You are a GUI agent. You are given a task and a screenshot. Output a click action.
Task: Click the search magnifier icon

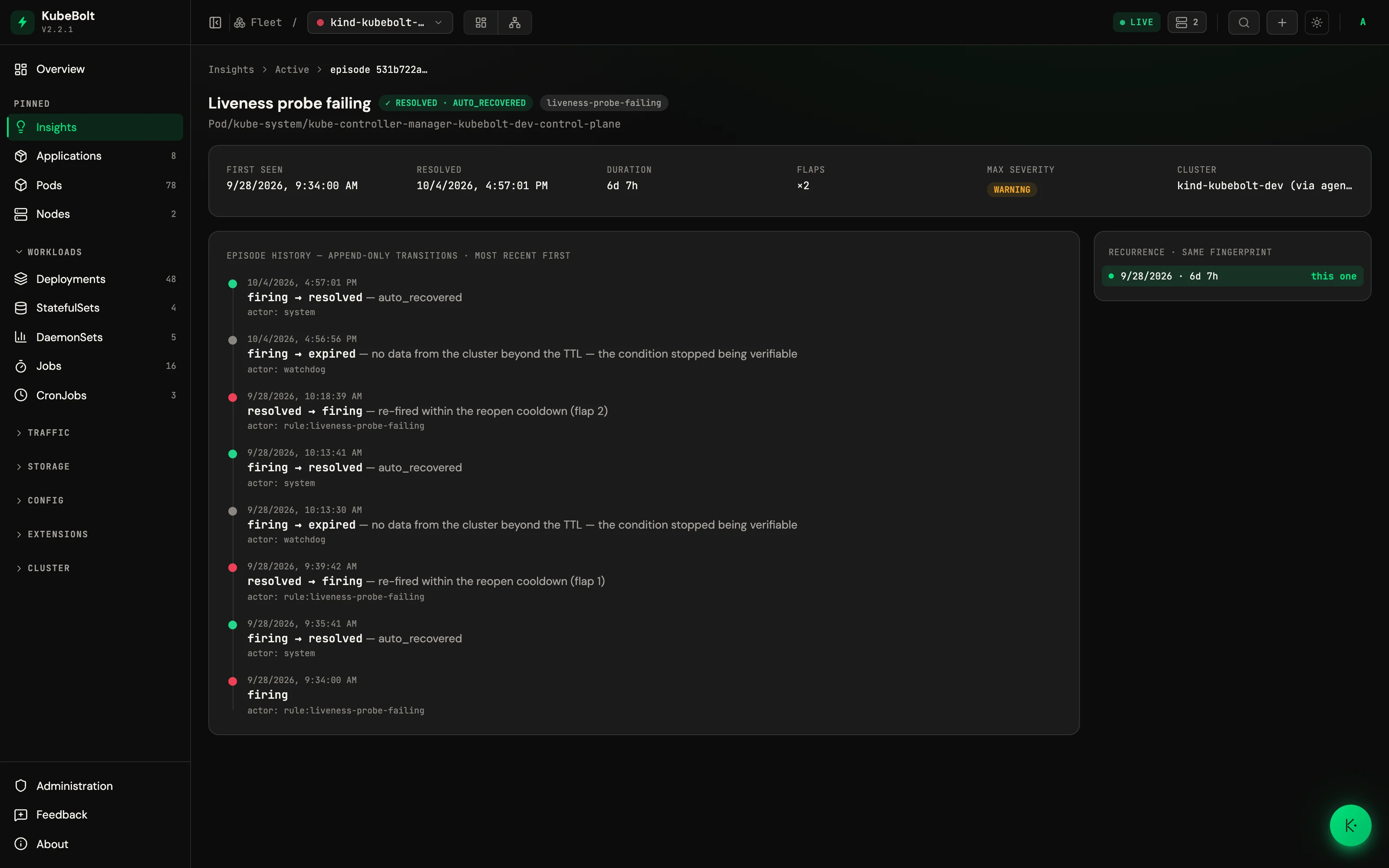click(1244, 23)
